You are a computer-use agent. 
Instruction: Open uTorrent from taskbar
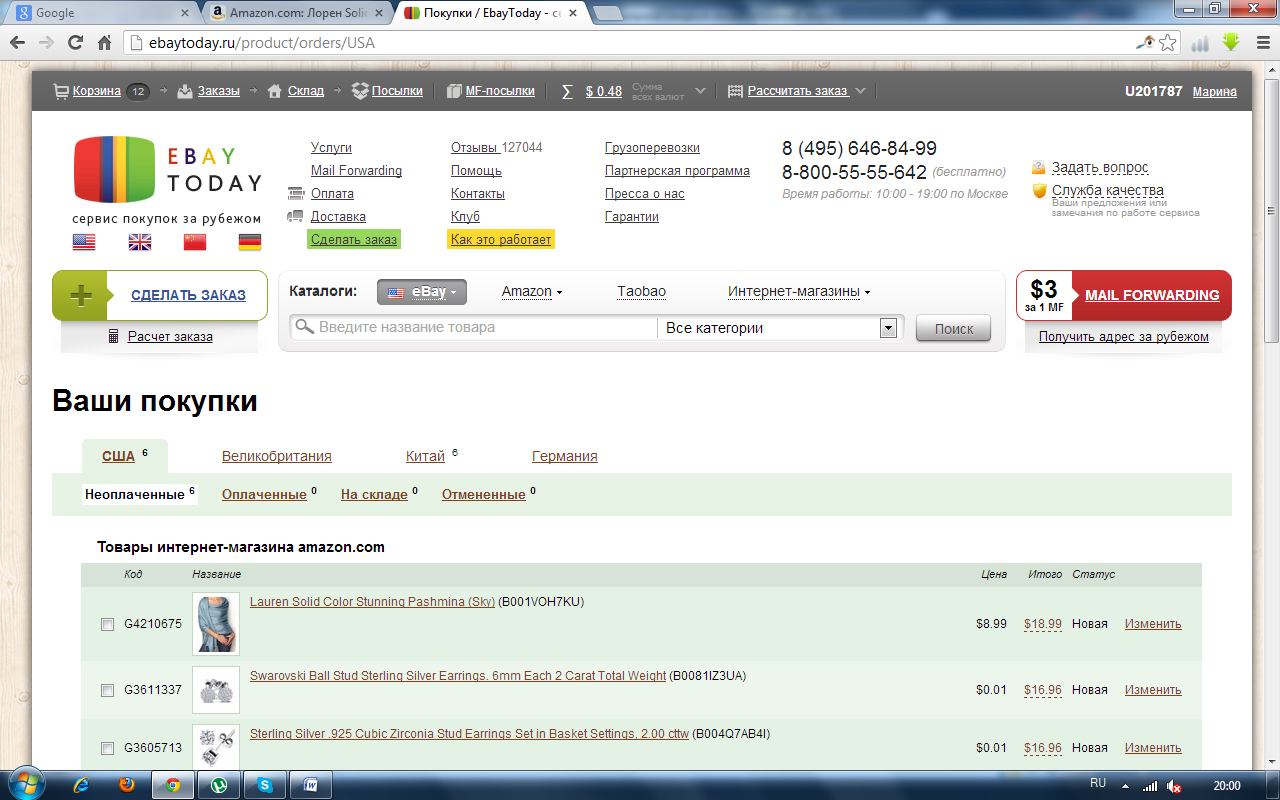(219, 785)
